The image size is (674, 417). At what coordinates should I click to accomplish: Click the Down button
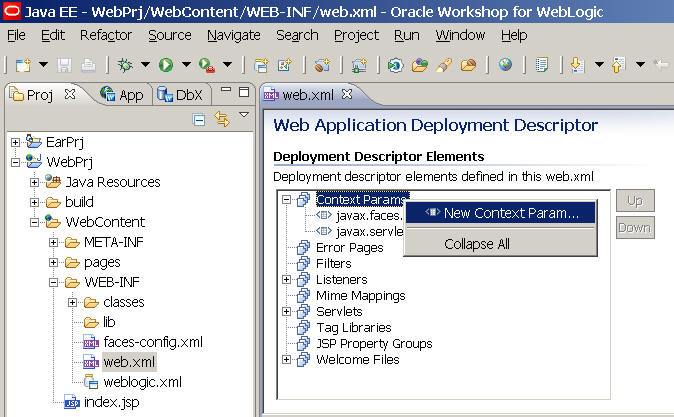[x=635, y=227]
